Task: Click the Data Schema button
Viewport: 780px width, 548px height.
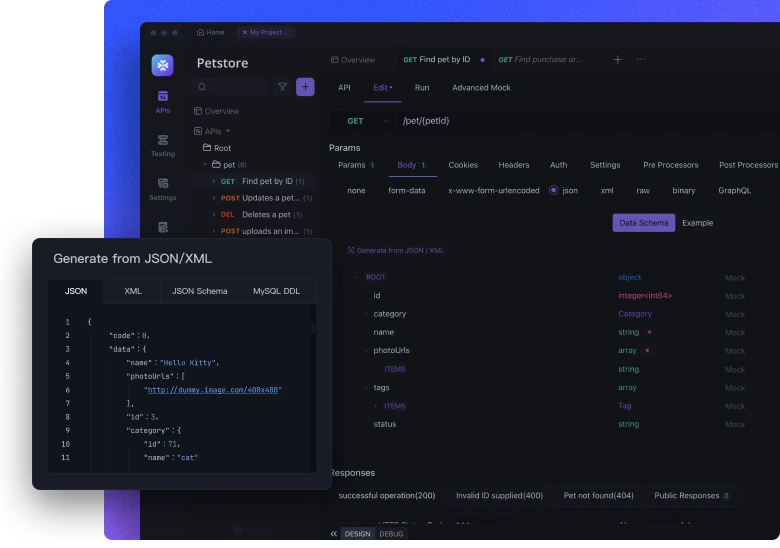Action: (x=643, y=223)
